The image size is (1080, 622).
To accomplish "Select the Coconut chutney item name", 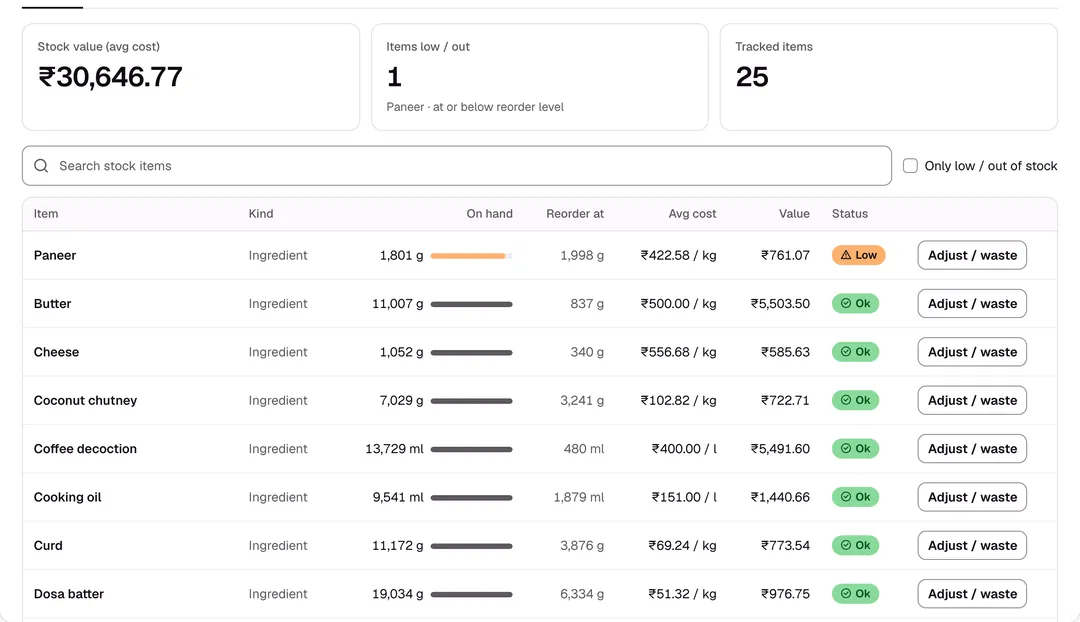I will coord(85,400).
